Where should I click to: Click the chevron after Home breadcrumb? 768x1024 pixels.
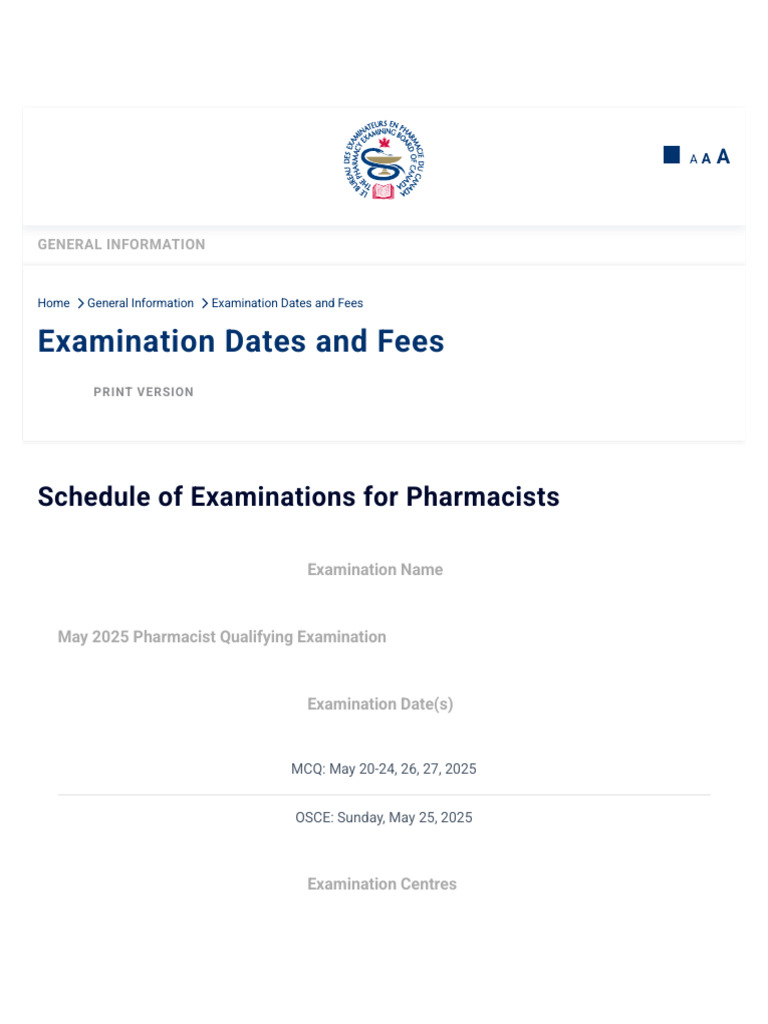[80, 303]
